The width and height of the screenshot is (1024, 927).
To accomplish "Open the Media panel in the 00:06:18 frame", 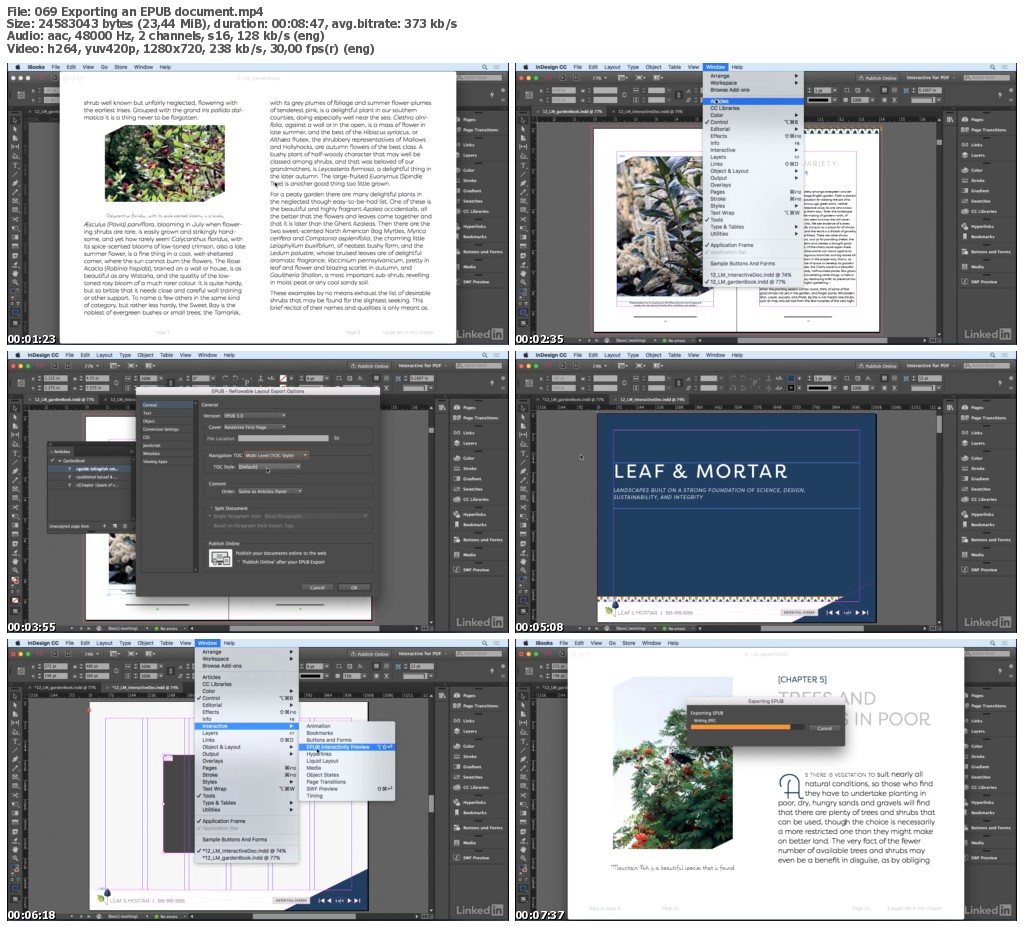I will tap(465, 843).
